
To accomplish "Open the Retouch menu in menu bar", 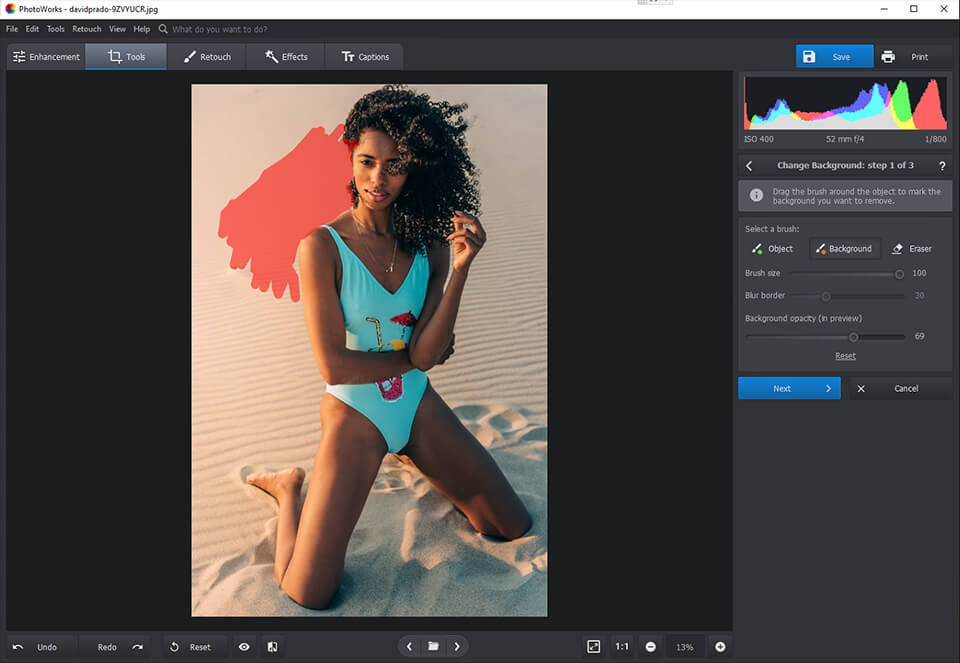I will point(87,29).
